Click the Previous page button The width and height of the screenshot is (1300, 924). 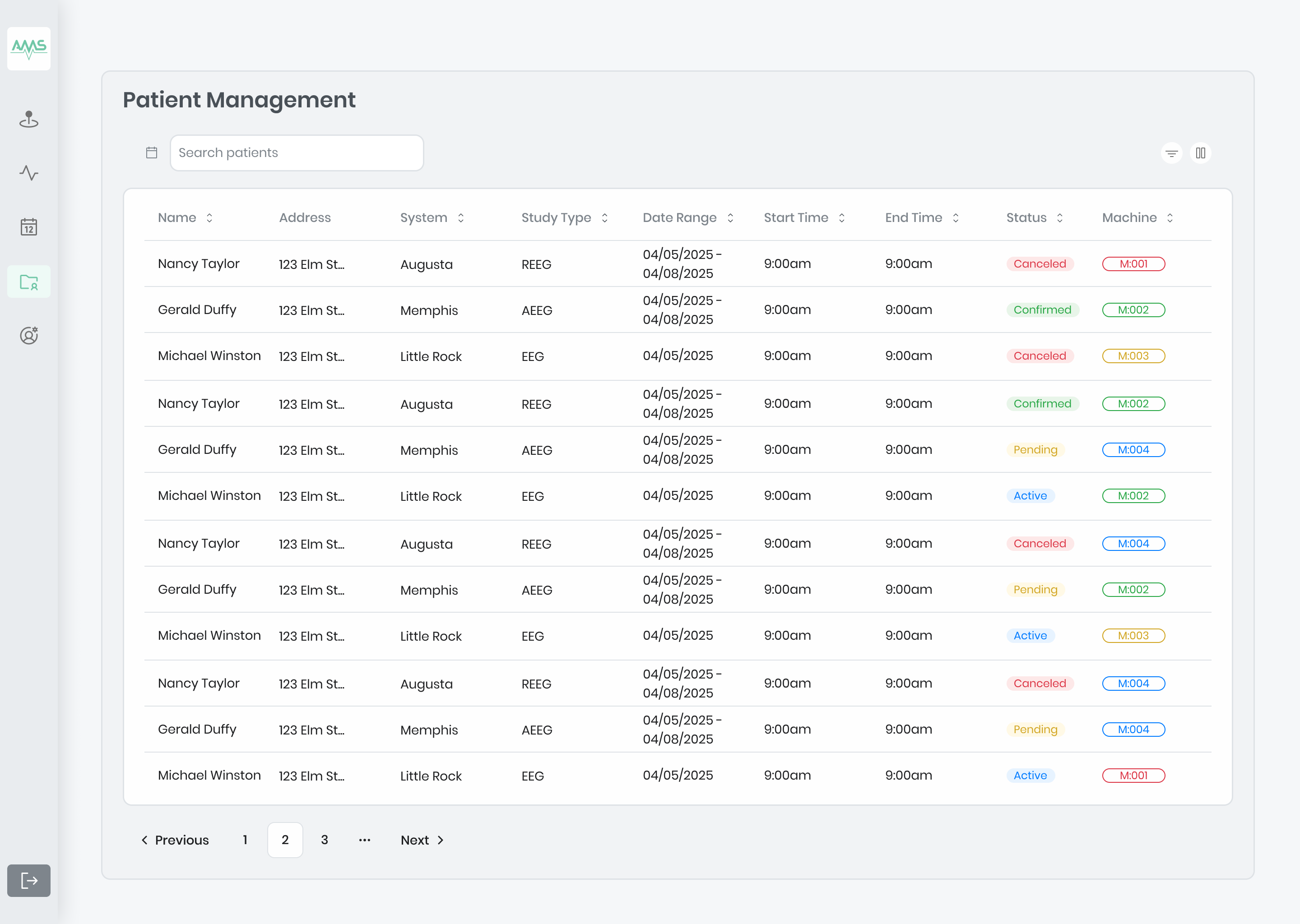(175, 840)
